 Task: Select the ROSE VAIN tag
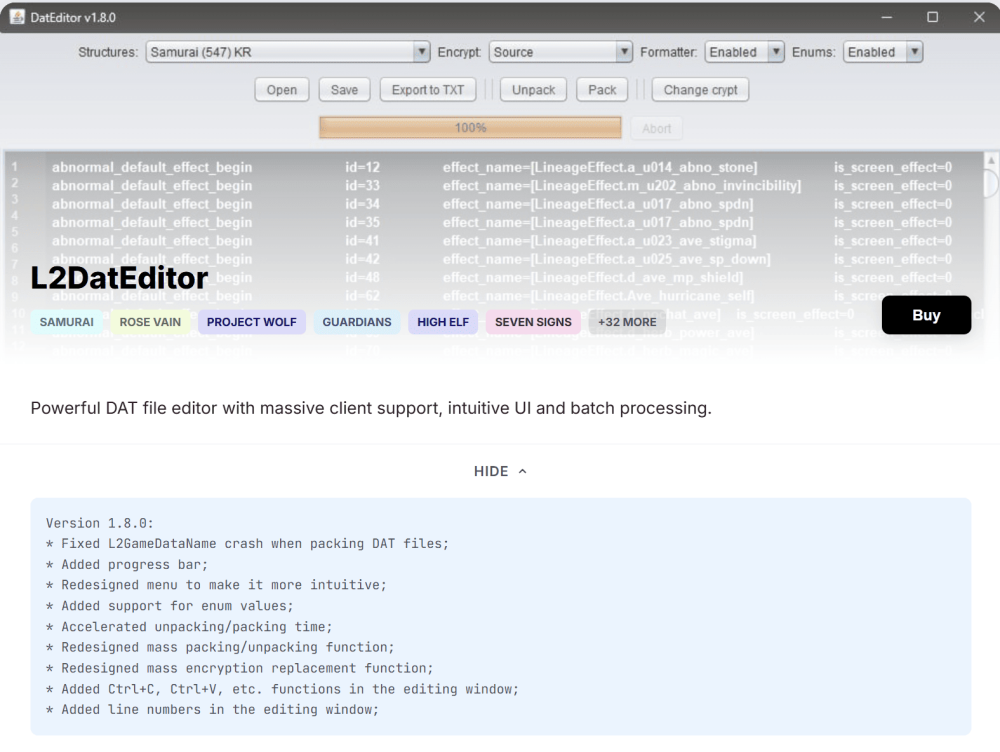(150, 322)
